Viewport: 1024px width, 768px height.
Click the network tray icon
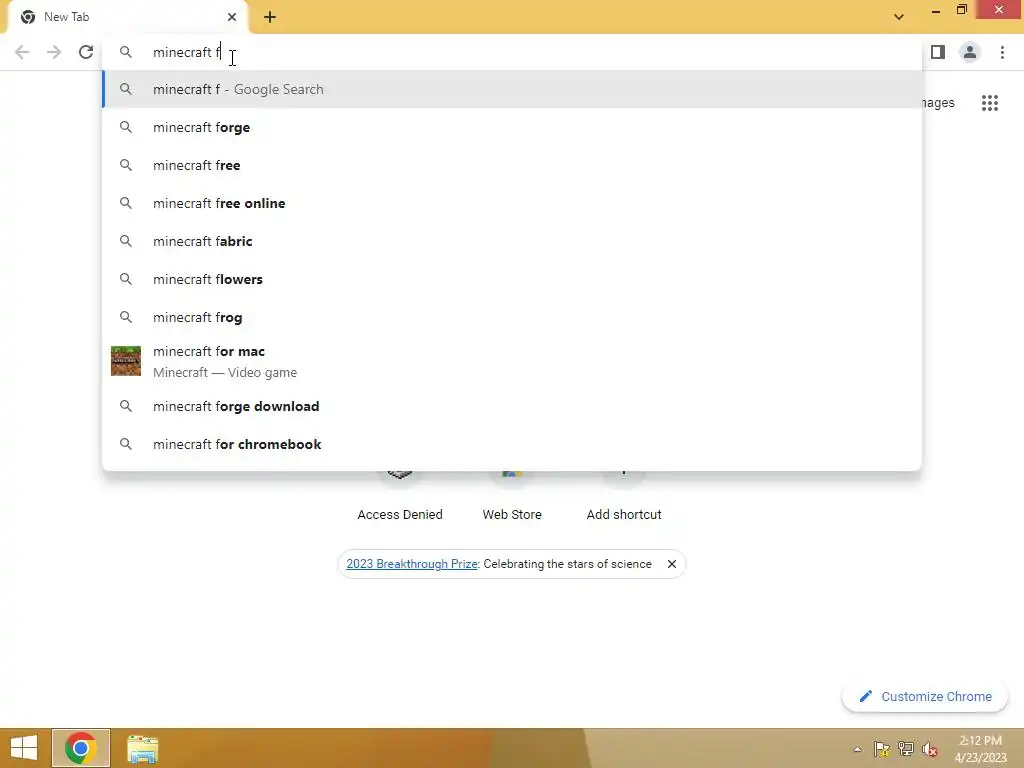(906, 749)
